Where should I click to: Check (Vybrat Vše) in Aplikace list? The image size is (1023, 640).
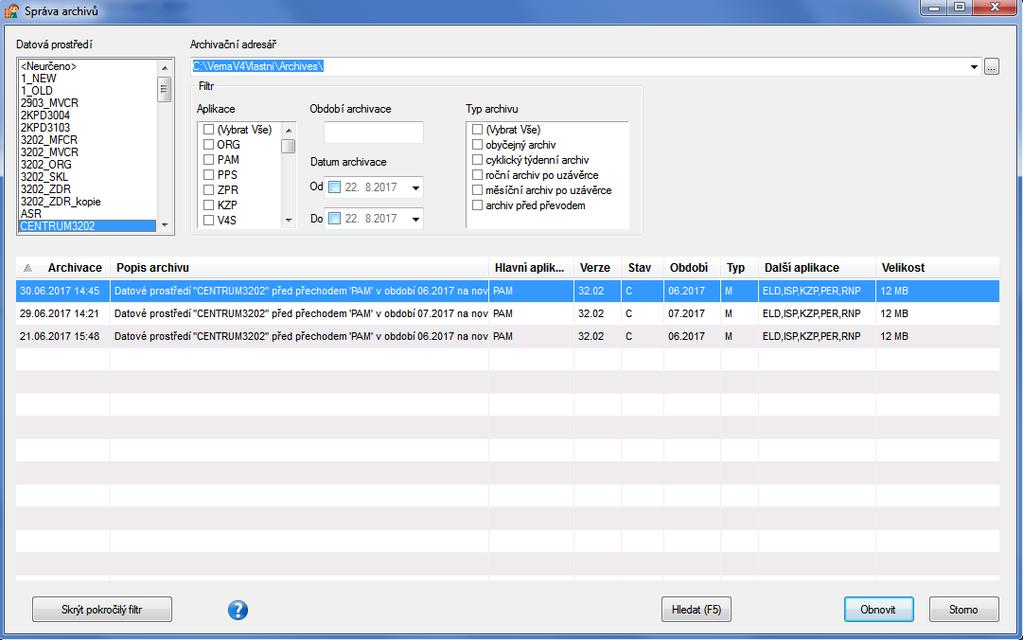[x=209, y=130]
